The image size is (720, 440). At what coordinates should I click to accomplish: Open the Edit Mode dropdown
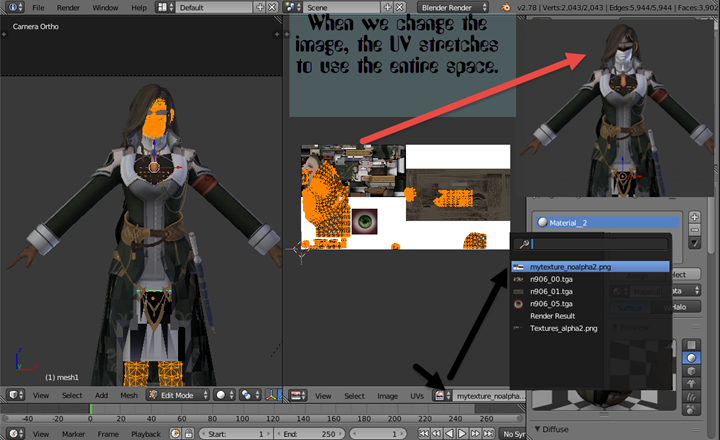178,395
